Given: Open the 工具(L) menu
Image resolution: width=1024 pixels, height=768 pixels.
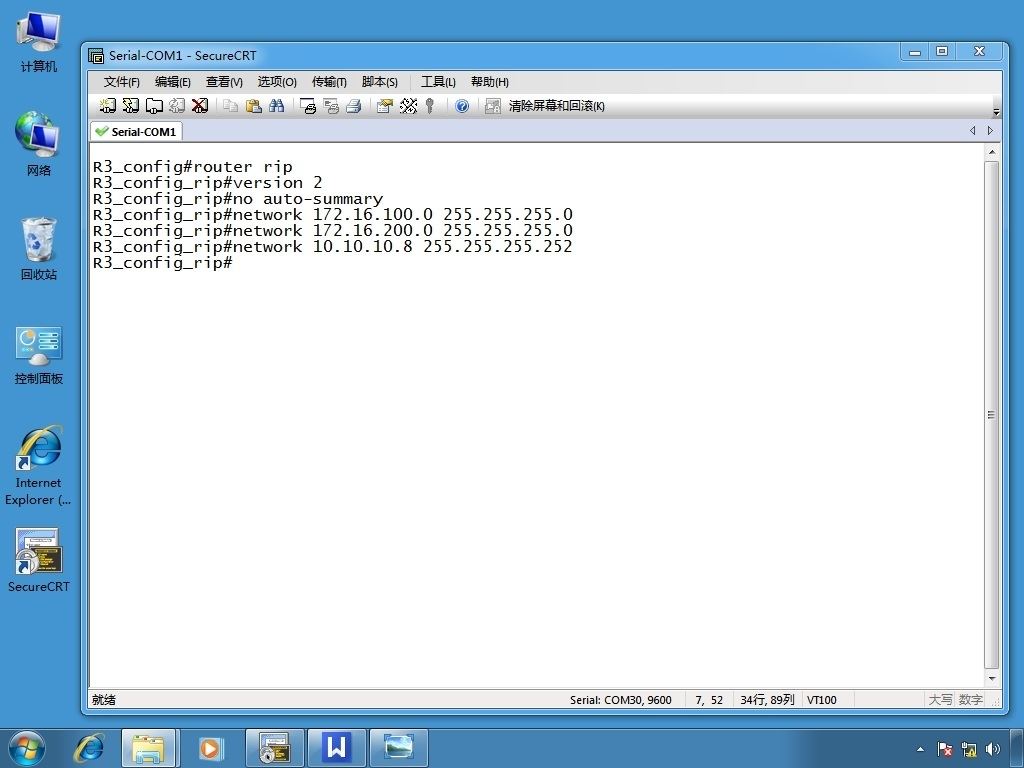Looking at the screenshot, I should pyautogui.click(x=438, y=82).
